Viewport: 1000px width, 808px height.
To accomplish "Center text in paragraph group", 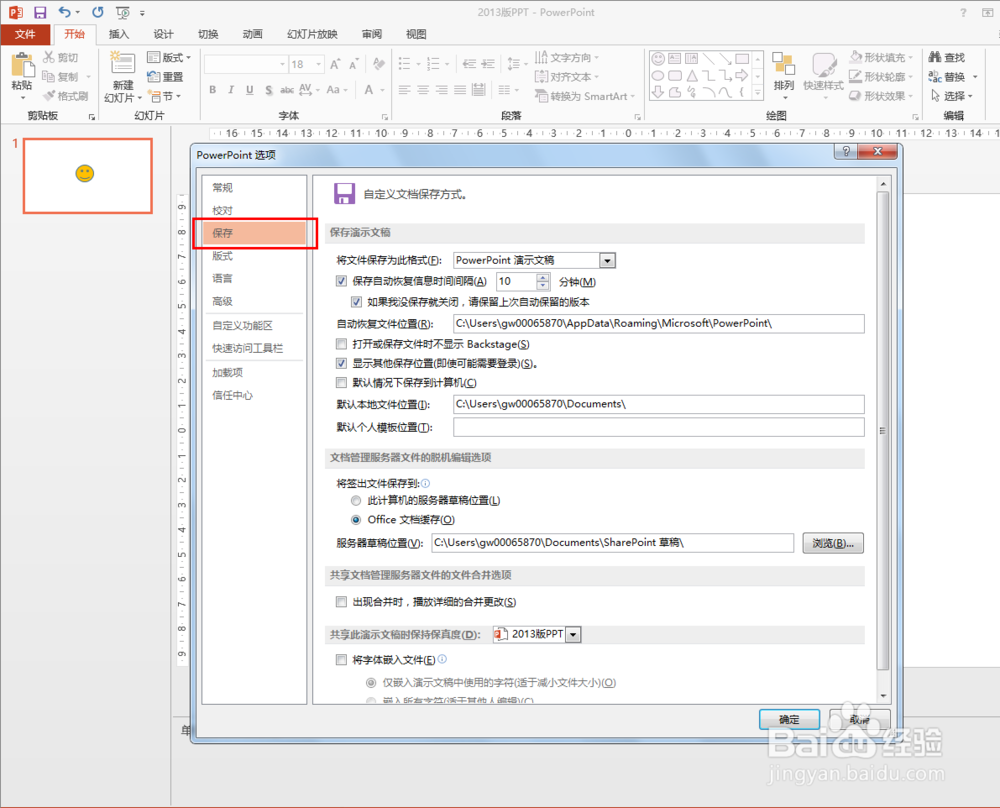I will (423, 90).
